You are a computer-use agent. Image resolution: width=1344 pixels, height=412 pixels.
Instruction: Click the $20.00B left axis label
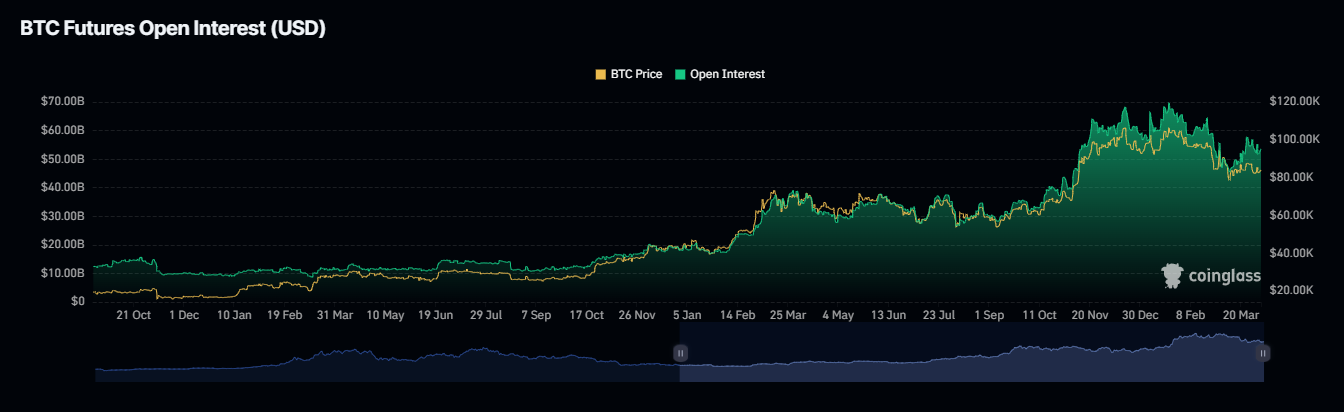62,244
